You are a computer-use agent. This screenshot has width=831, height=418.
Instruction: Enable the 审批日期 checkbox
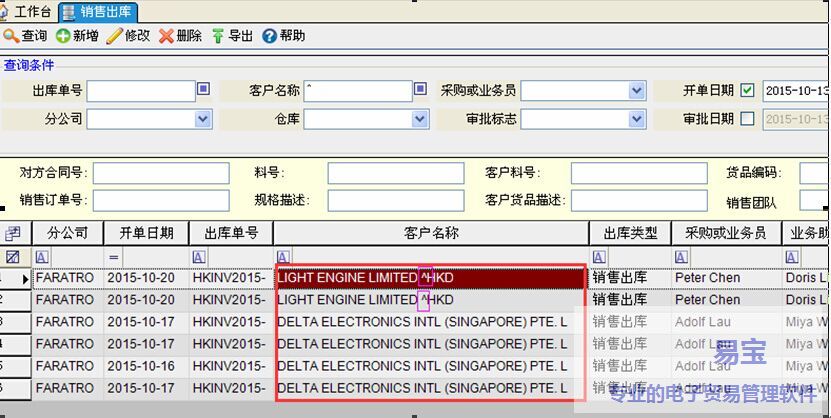[747, 118]
